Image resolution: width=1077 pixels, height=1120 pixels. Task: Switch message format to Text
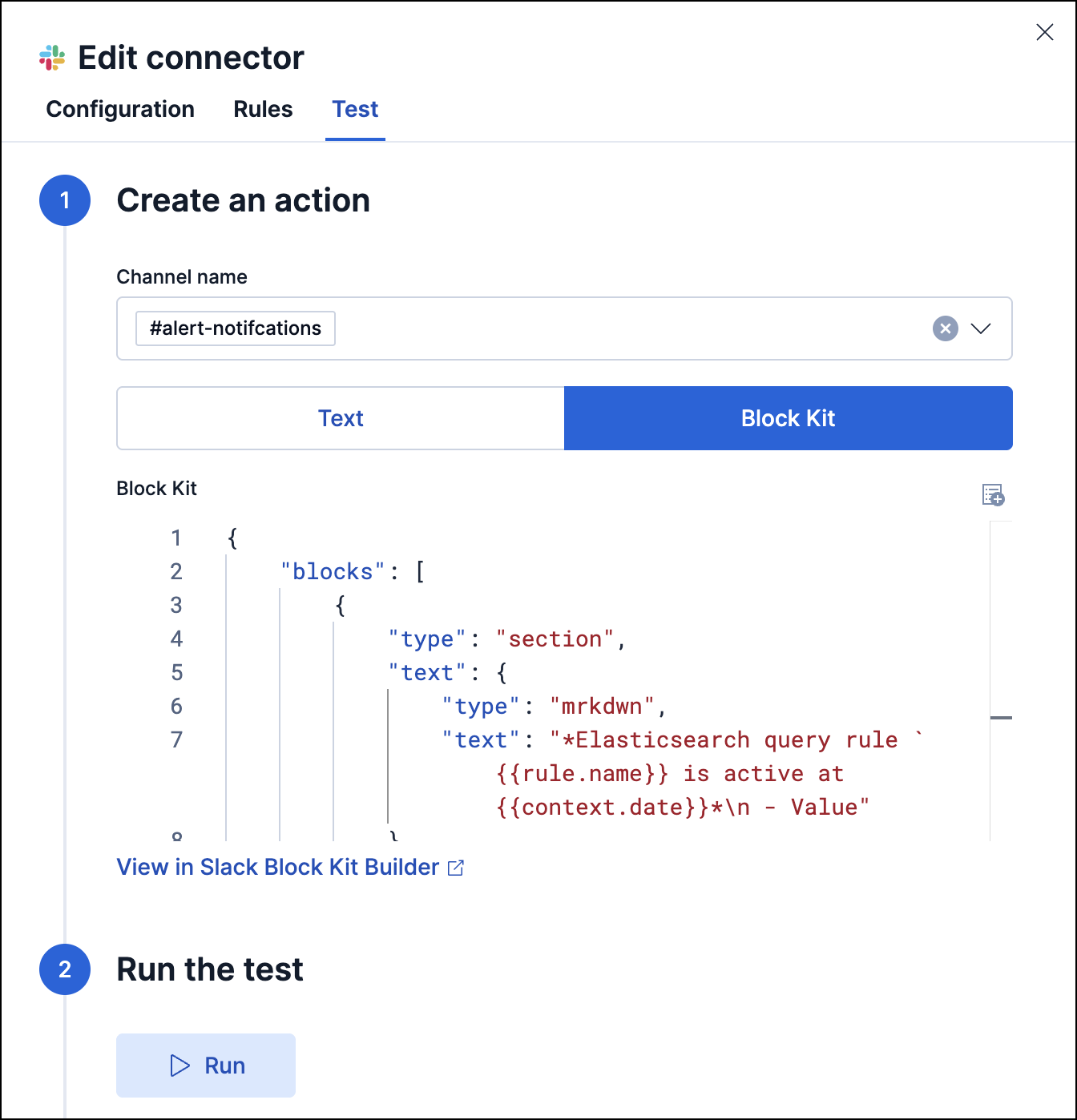pyautogui.click(x=341, y=417)
